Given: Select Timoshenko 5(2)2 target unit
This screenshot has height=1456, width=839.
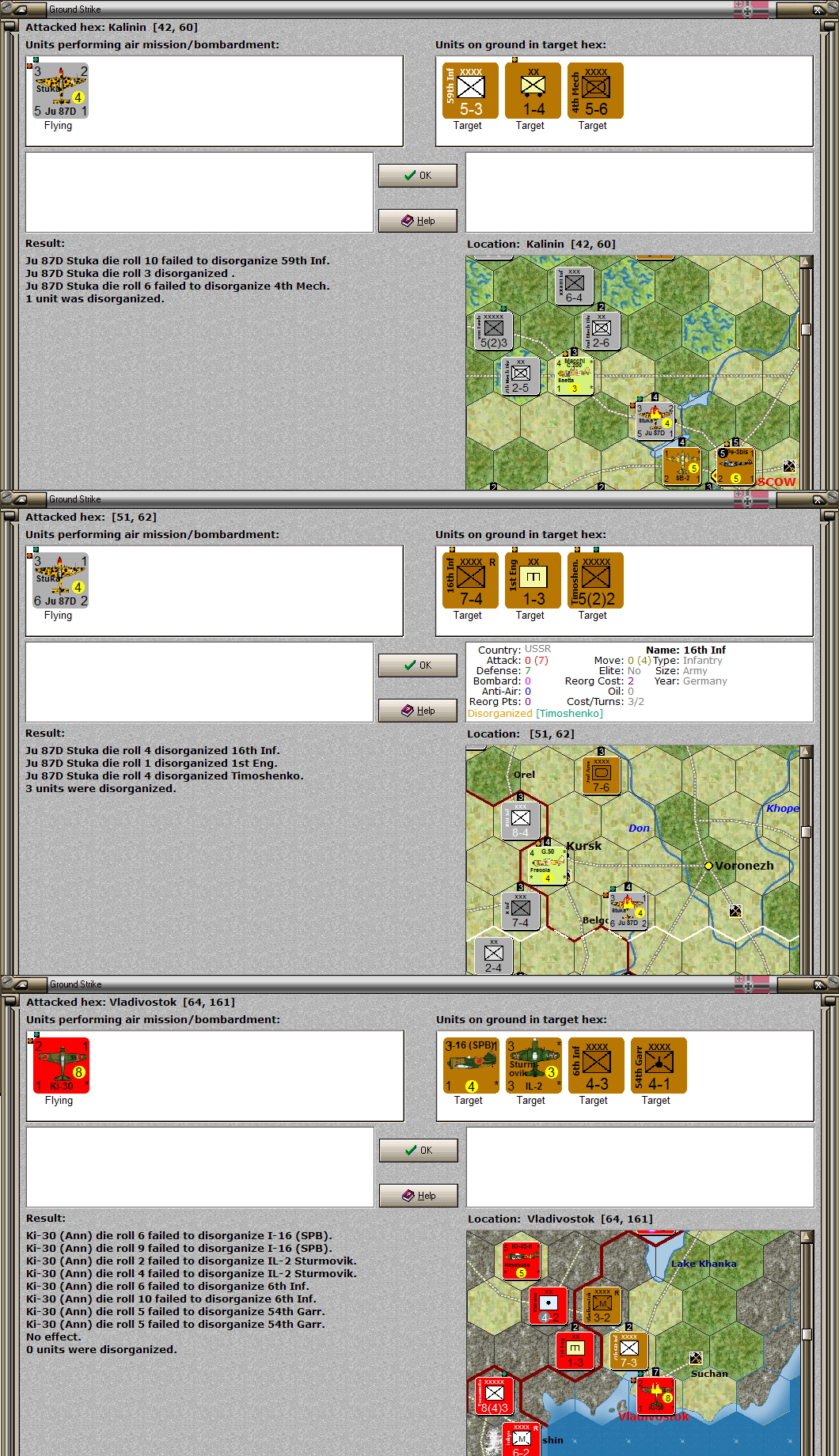Looking at the screenshot, I should [595, 581].
